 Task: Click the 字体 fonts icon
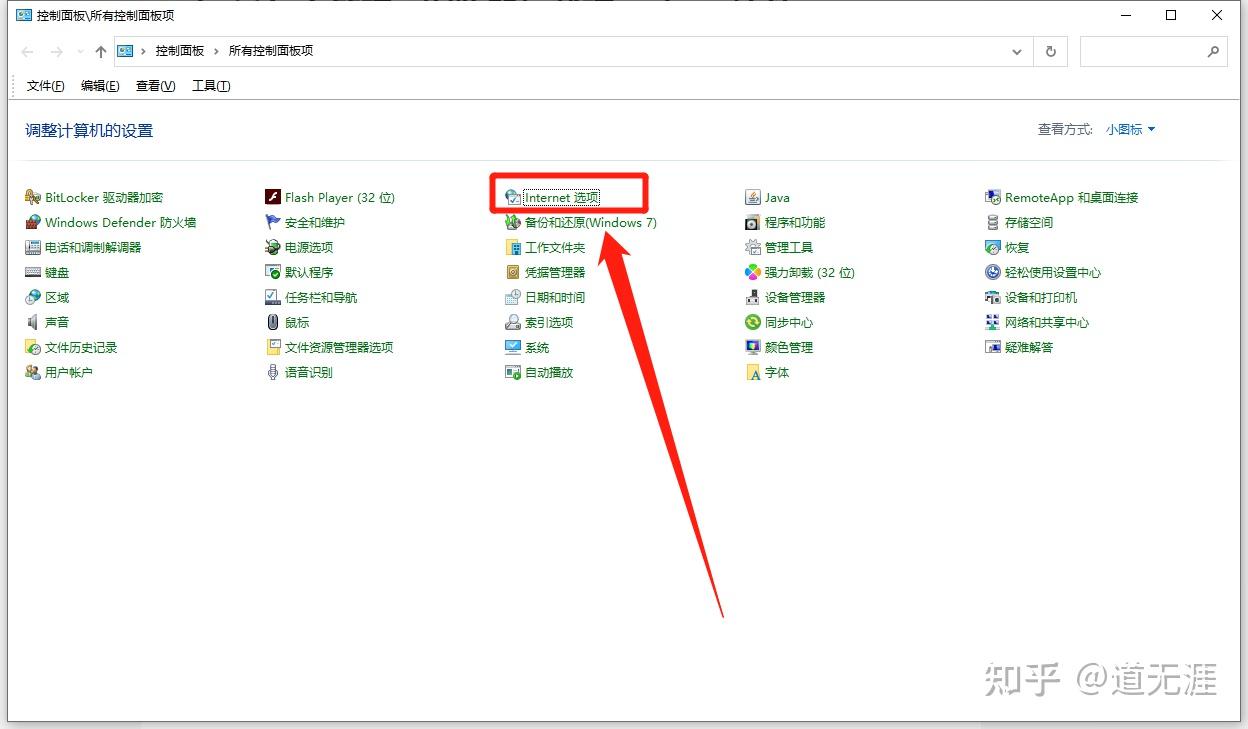tap(753, 373)
